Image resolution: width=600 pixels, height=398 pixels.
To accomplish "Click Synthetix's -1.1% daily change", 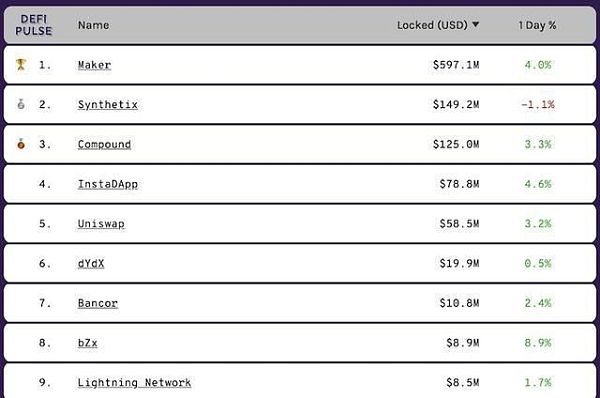I will point(538,104).
